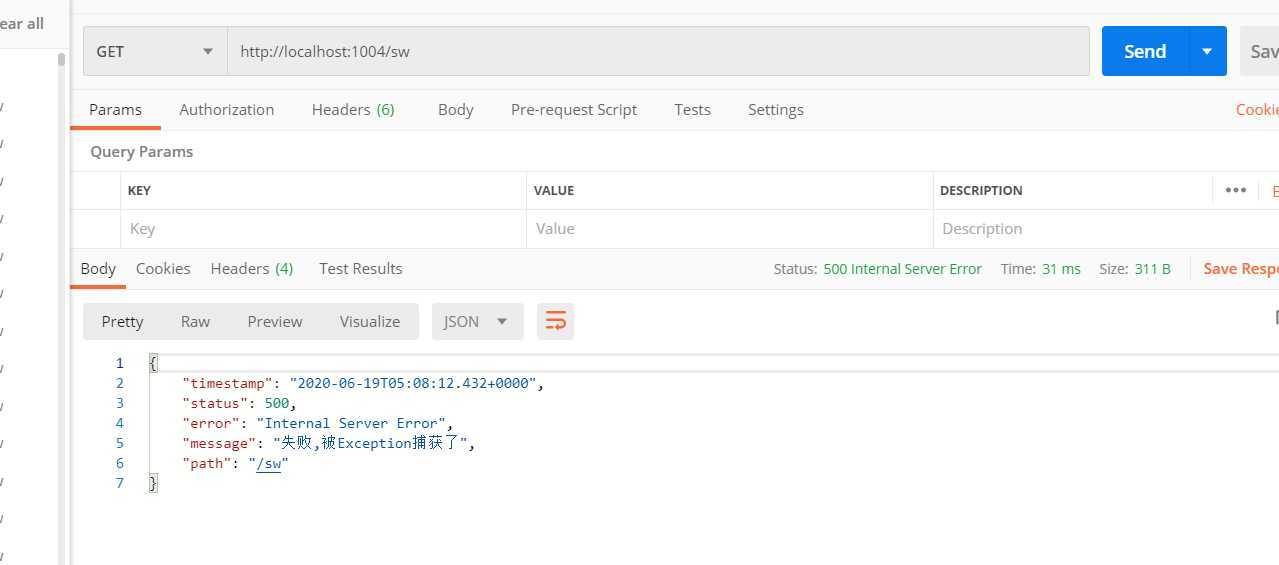
Task: Switch to the Authorization tab
Action: [x=226, y=110]
